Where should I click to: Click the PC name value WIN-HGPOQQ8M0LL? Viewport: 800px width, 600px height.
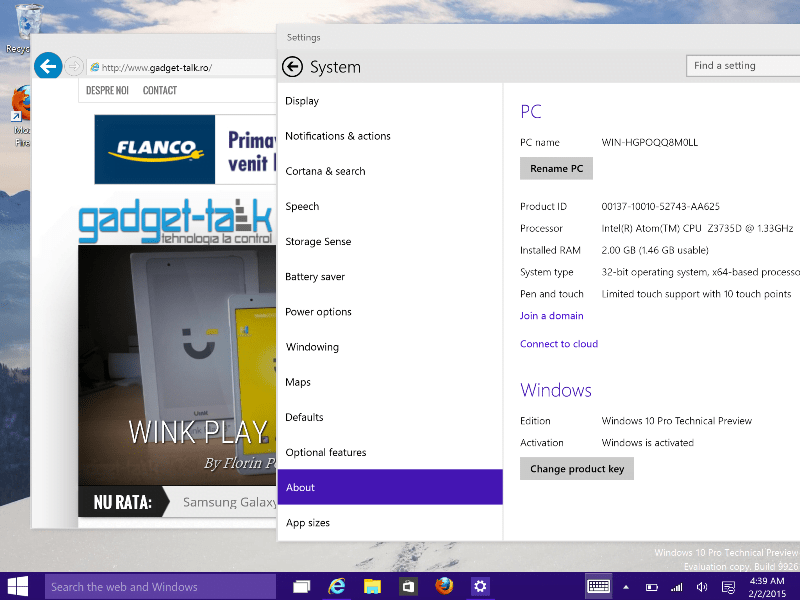(x=649, y=142)
